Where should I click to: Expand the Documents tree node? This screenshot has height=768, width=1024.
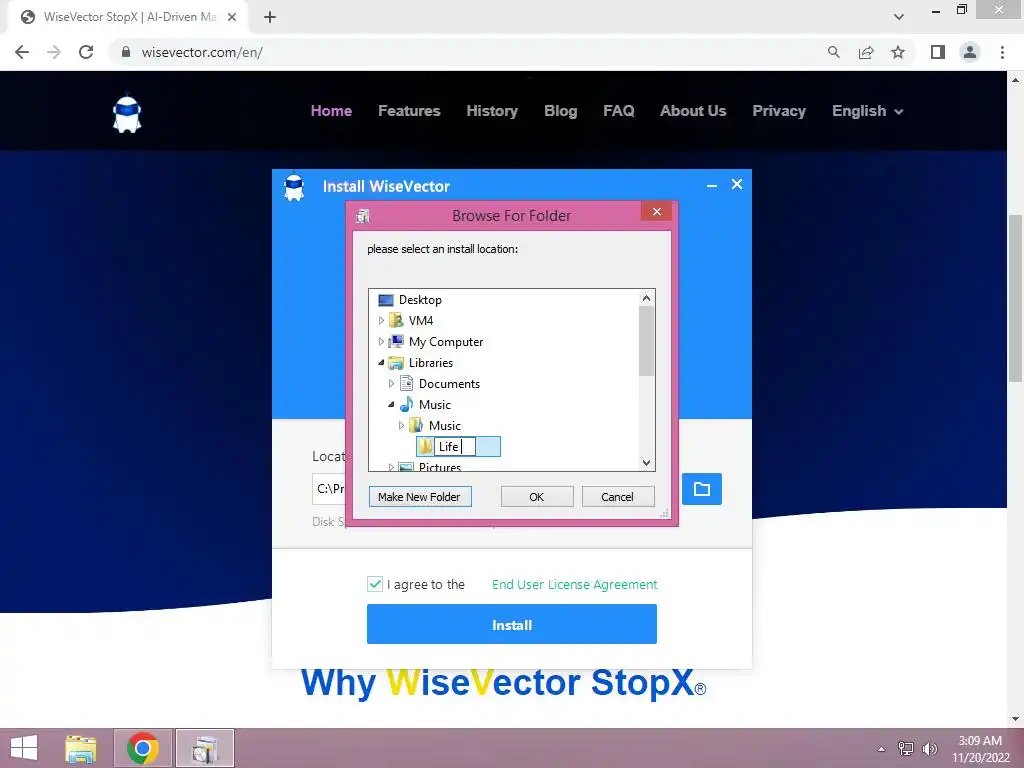coord(391,383)
